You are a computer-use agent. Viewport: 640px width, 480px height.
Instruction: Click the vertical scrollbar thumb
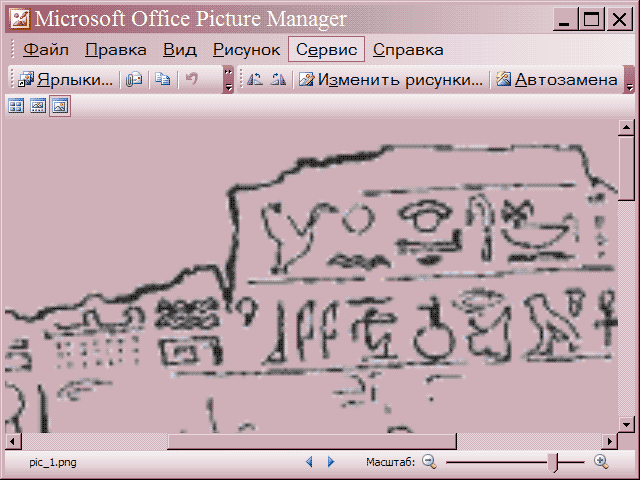point(627,168)
